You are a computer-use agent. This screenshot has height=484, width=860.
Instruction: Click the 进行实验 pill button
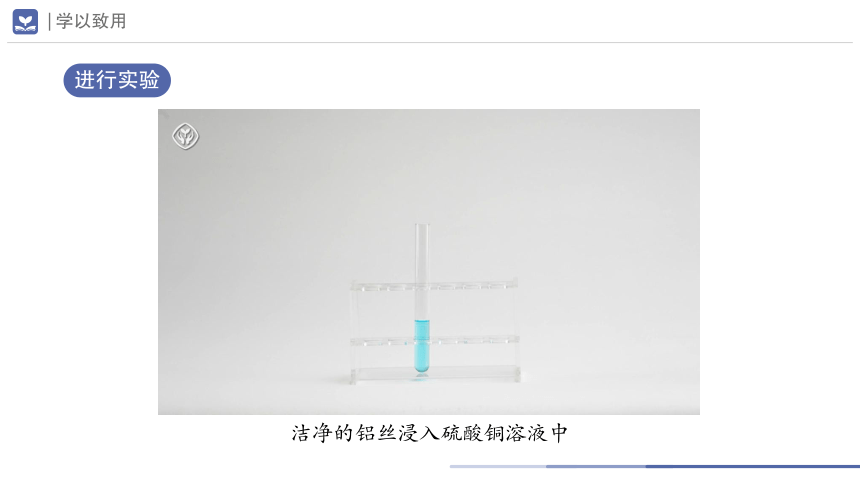tap(117, 80)
